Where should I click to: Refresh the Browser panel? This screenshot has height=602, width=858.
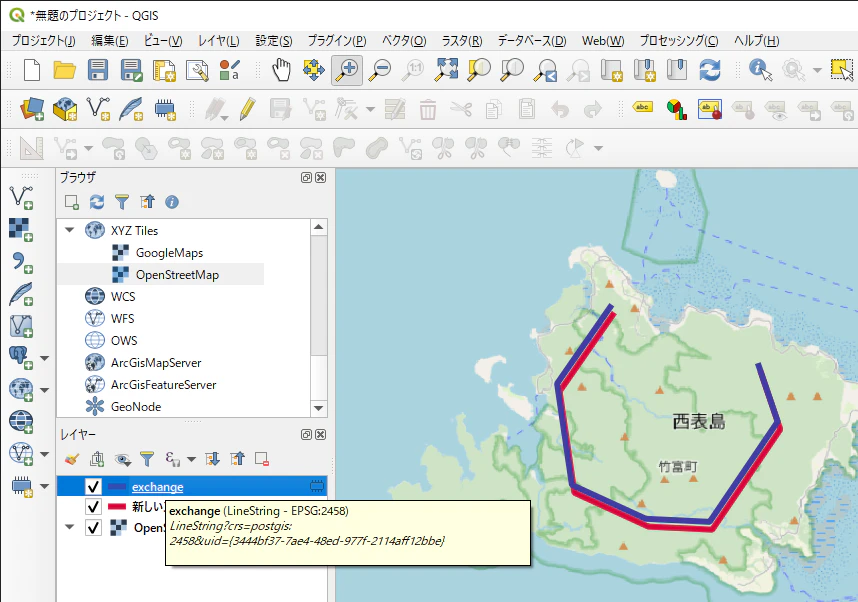coord(97,202)
